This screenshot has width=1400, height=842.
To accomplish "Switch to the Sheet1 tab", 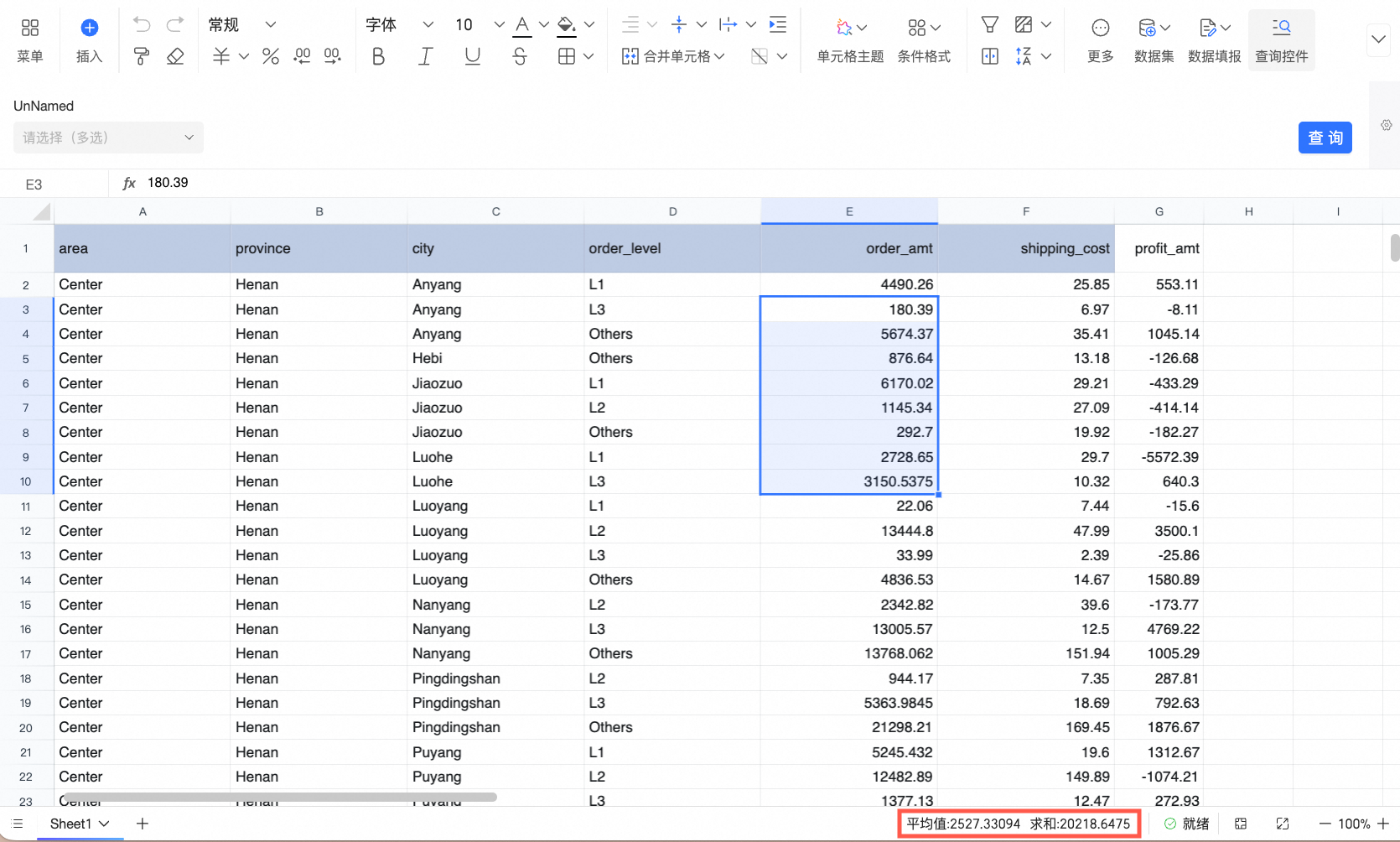I will 70,824.
